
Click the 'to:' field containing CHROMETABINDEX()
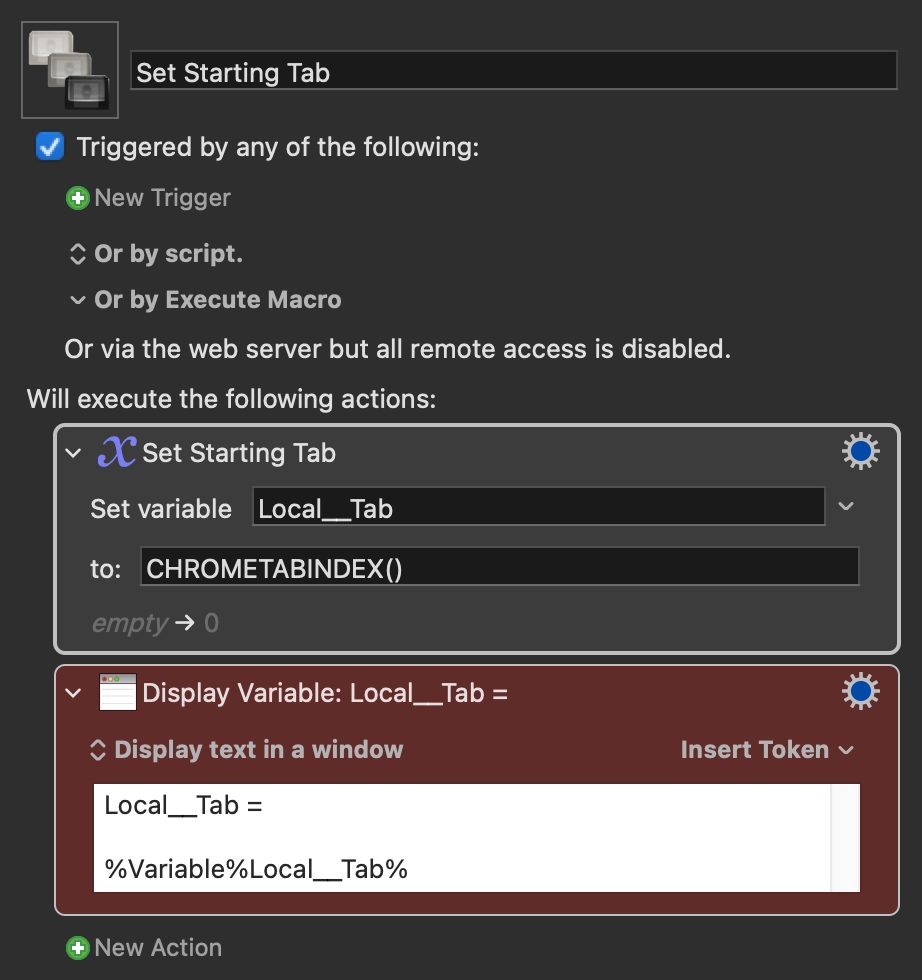tap(499, 566)
